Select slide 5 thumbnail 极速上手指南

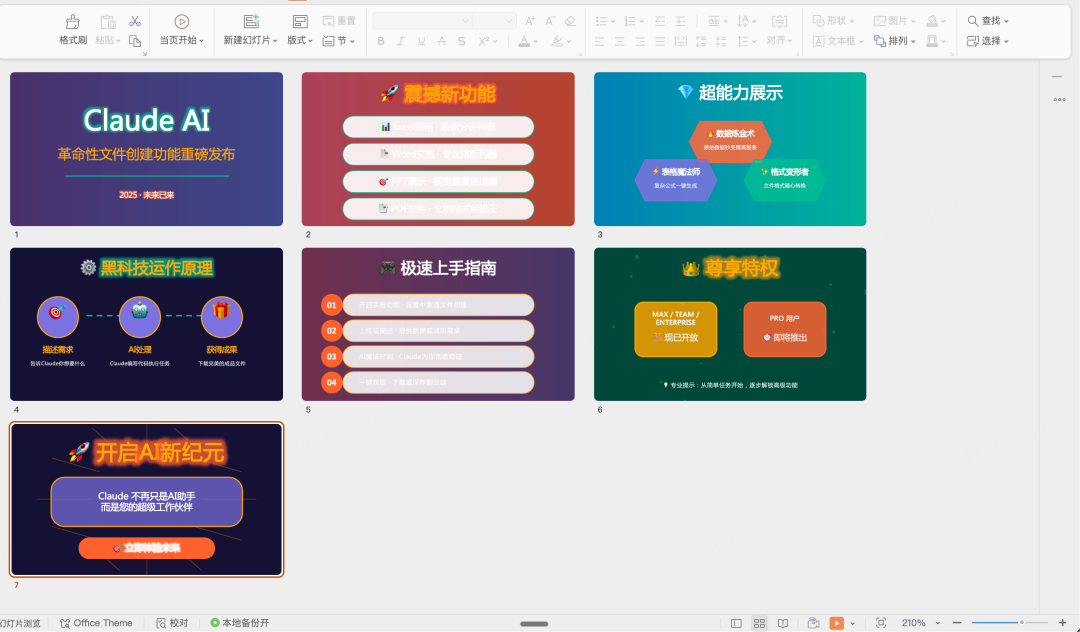point(438,324)
